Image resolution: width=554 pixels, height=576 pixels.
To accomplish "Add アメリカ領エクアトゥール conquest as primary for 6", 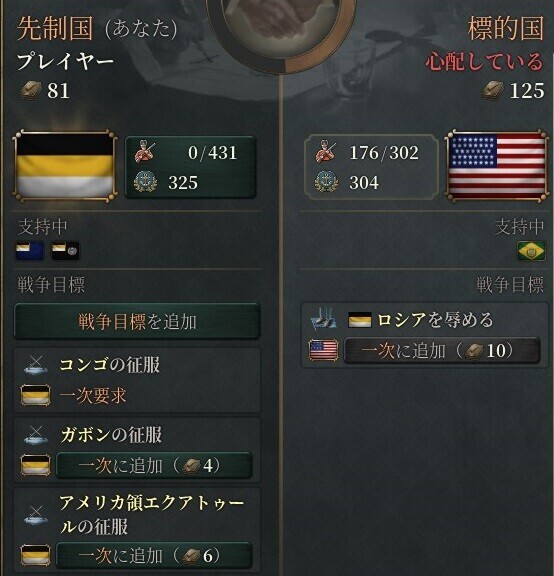I will (154, 555).
